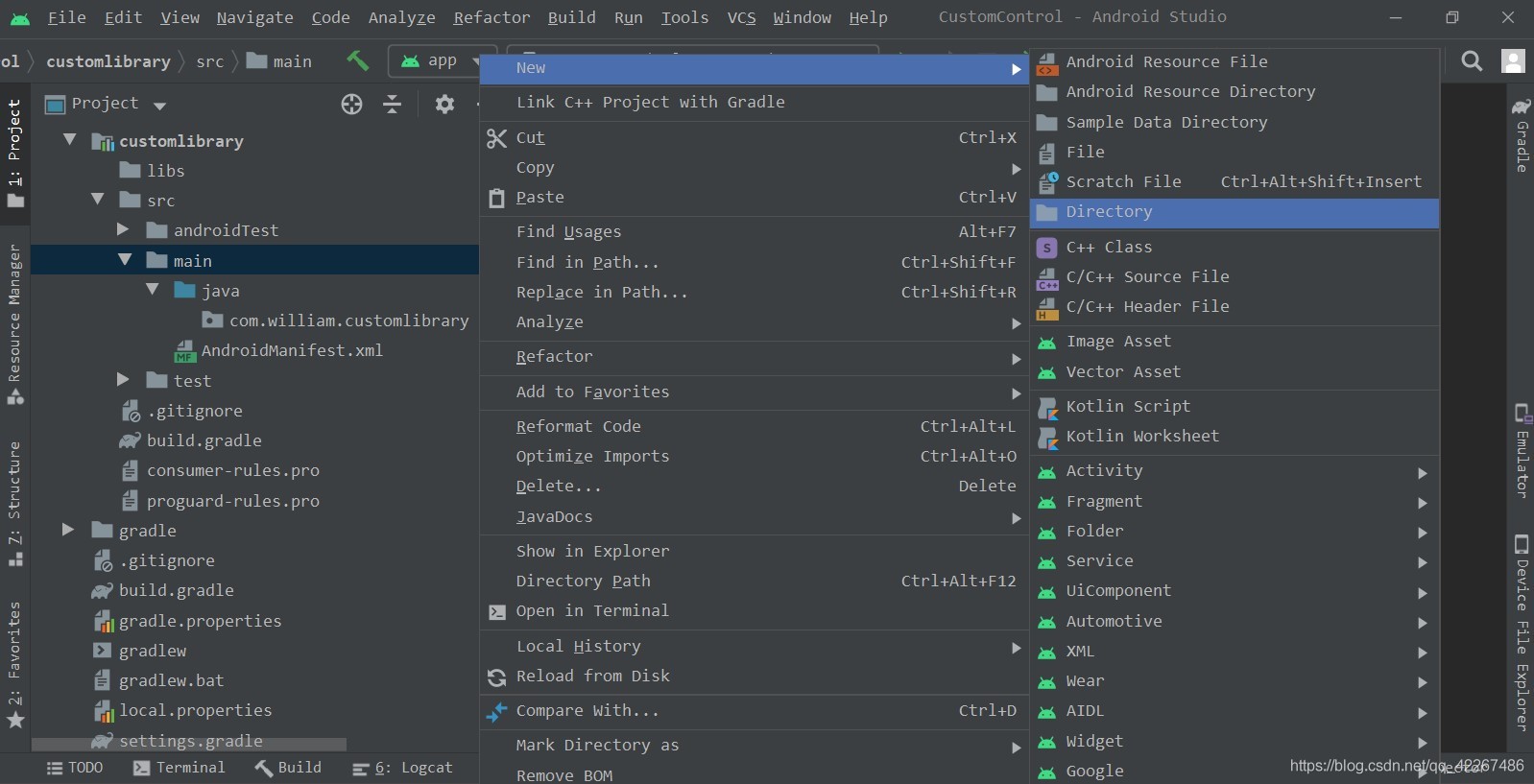
Task: Open the Resource Manager side tab
Action: tap(14, 323)
